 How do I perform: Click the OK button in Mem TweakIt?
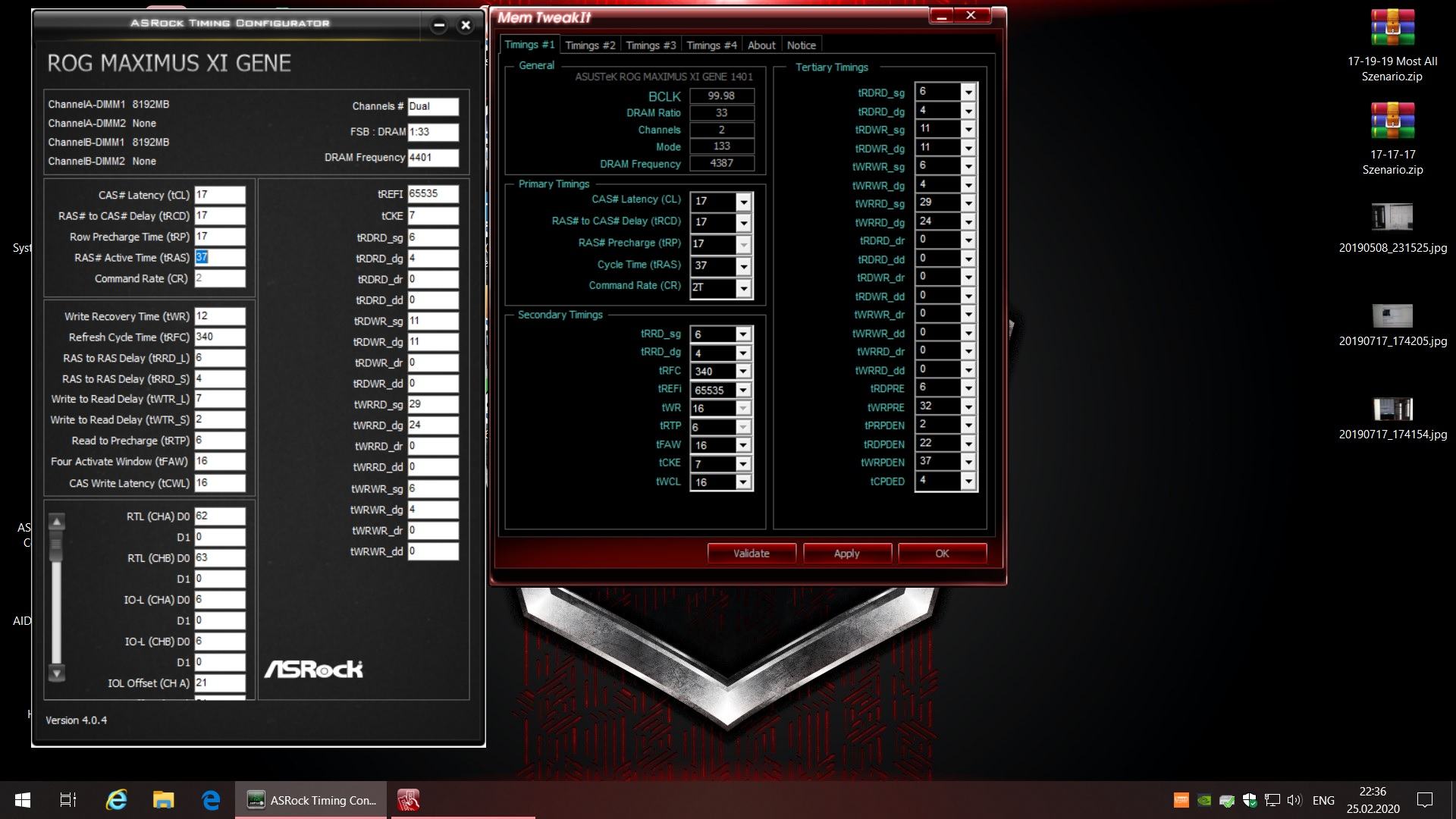942,554
